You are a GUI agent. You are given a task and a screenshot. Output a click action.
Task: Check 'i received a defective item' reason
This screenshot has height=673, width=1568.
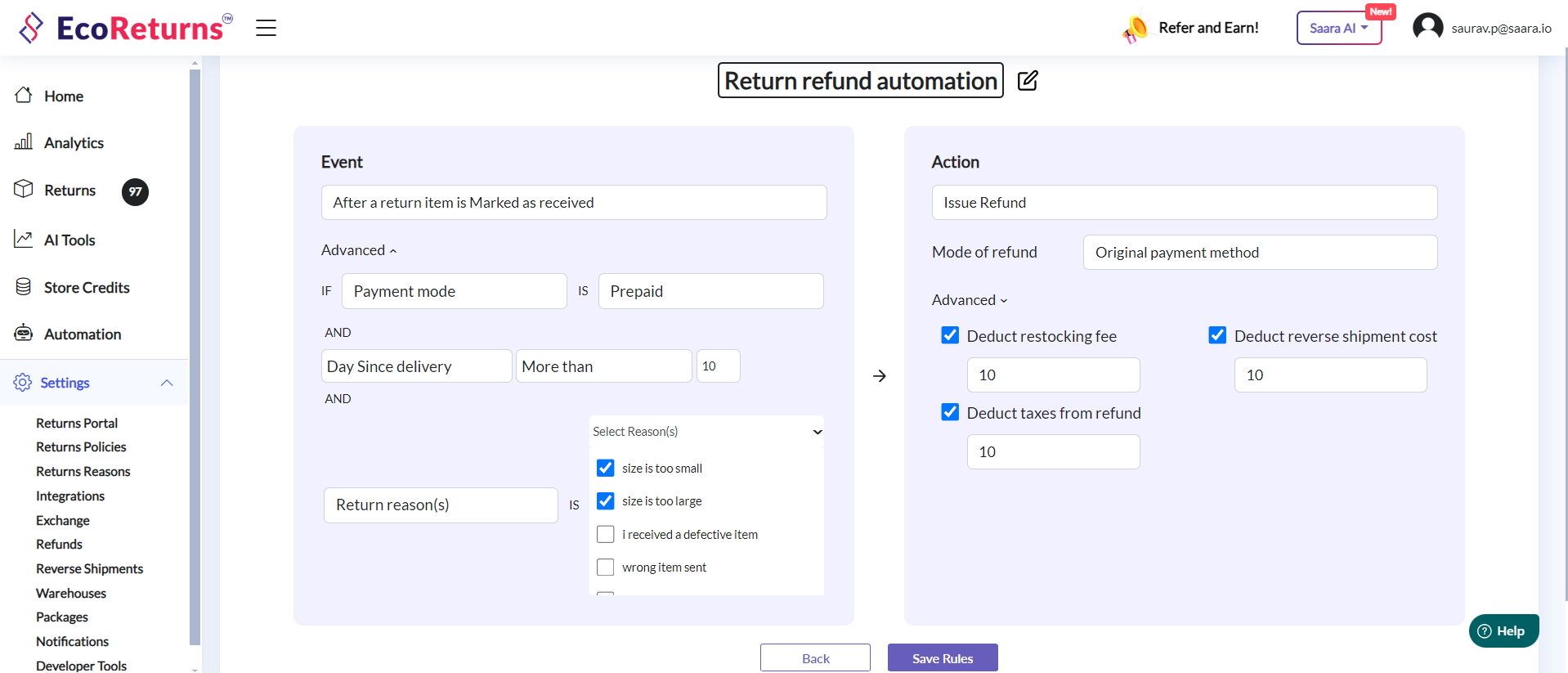click(606, 534)
